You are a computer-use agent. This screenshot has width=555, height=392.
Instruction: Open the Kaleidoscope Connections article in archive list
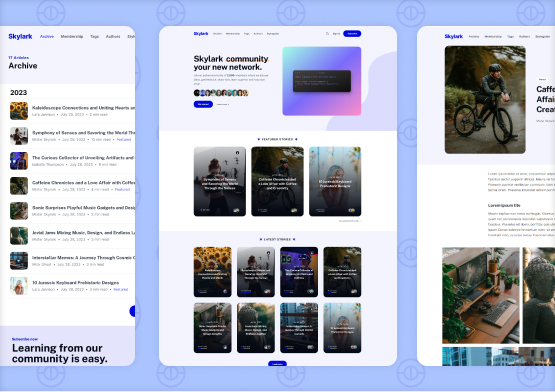click(x=83, y=108)
